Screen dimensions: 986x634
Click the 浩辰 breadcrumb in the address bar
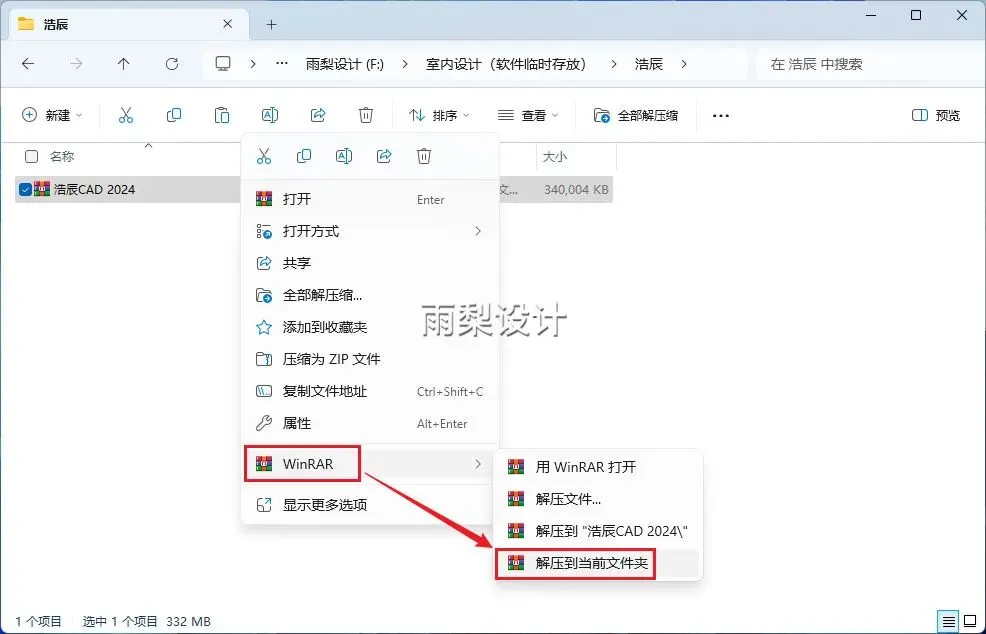(x=649, y=64)
